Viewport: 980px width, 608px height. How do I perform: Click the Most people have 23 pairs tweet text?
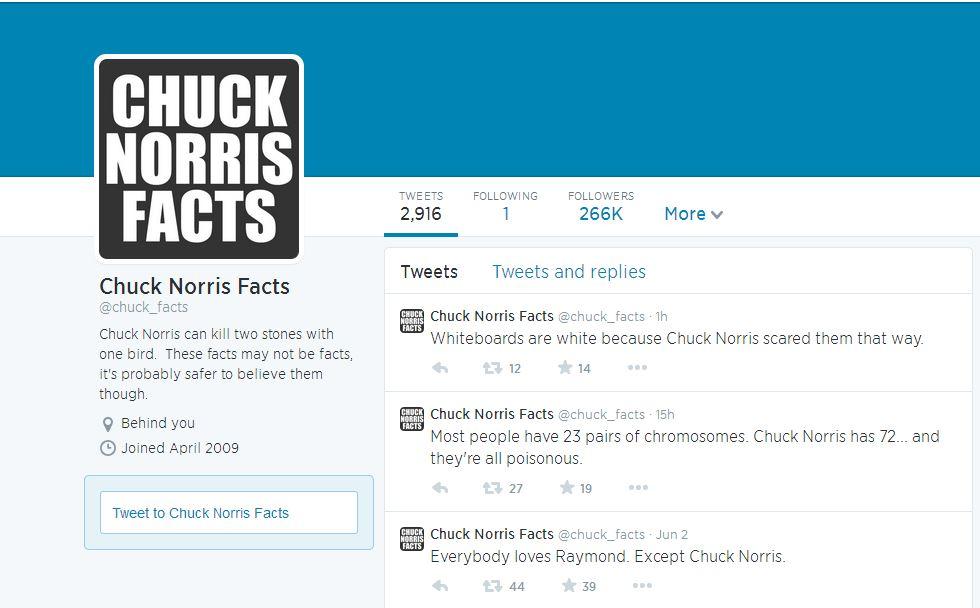point(685,447)
